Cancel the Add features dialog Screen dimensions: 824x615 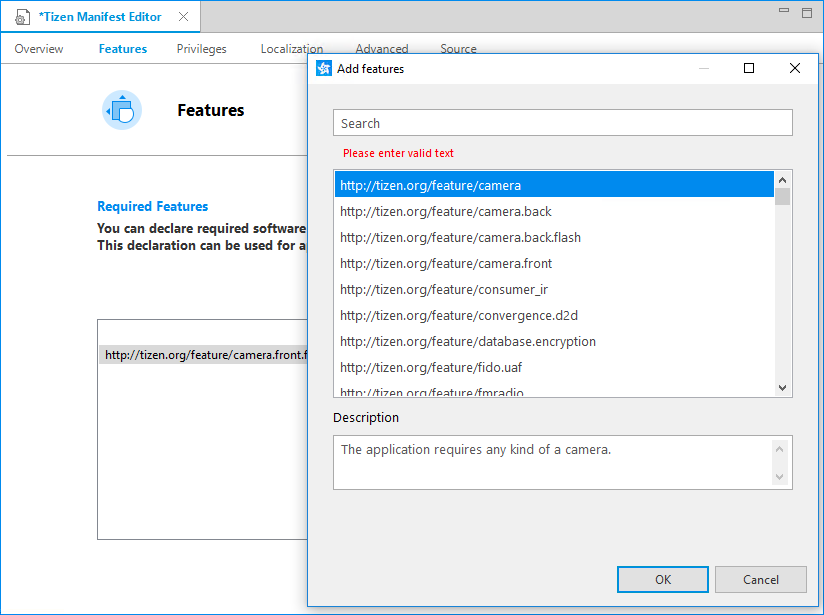click(760, 579)
